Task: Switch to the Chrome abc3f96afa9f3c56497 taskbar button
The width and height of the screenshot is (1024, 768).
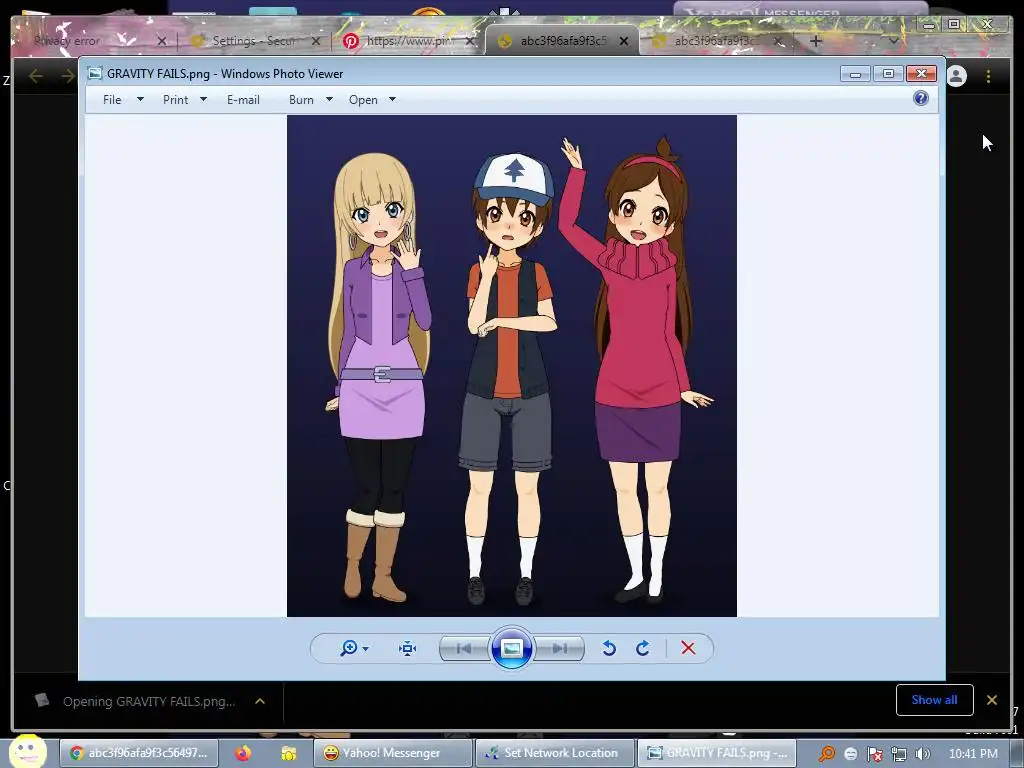Action: click(x=138, y=753)
